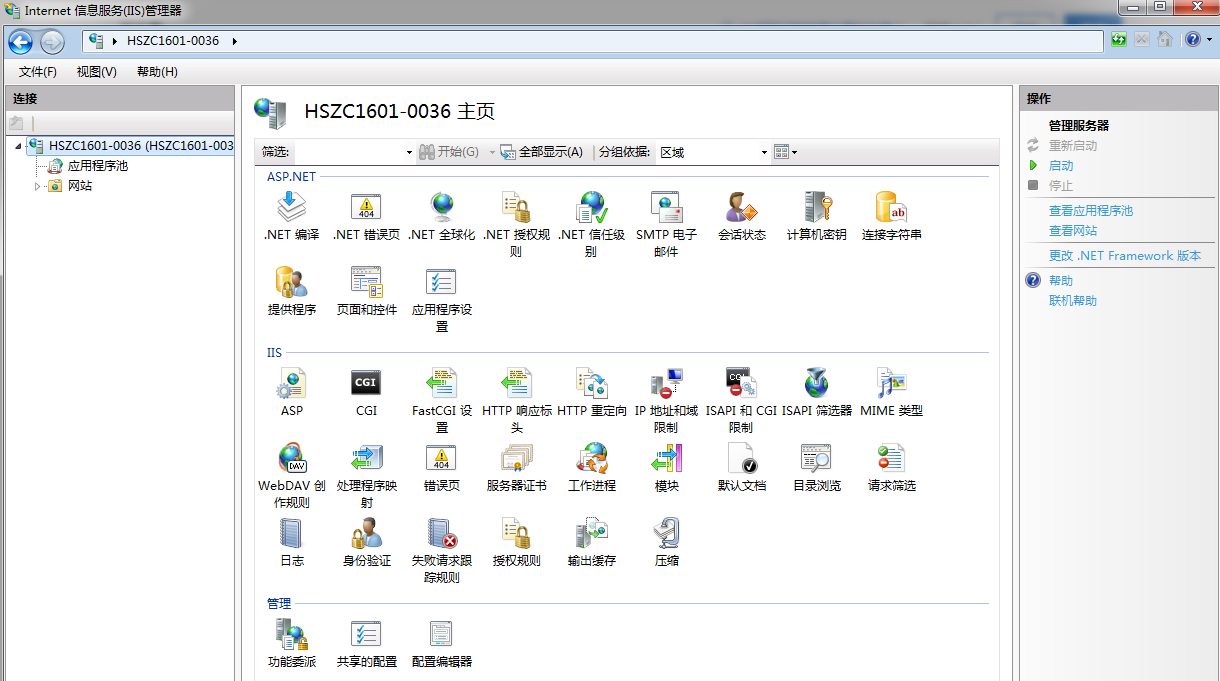Click 更改 .NET Framework 版本 link
The height and width of the screenshot is (681, 1220).
point(1125,256)
